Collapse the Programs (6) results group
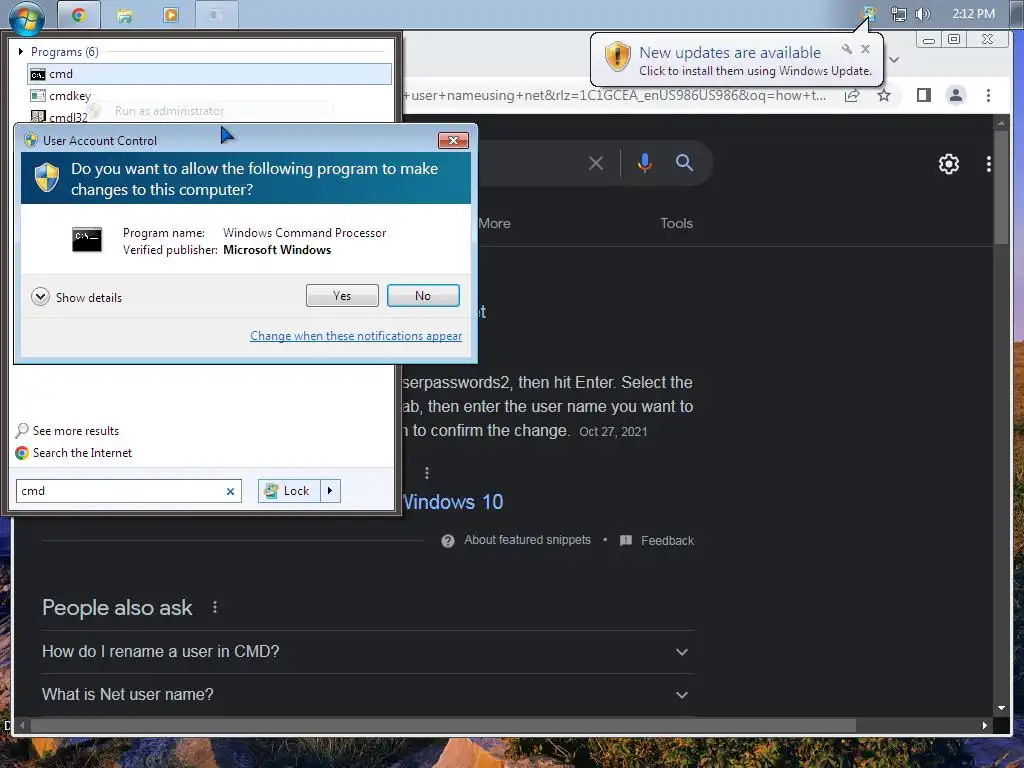This screenshot has width=1024, height=768. click(21, 52)
